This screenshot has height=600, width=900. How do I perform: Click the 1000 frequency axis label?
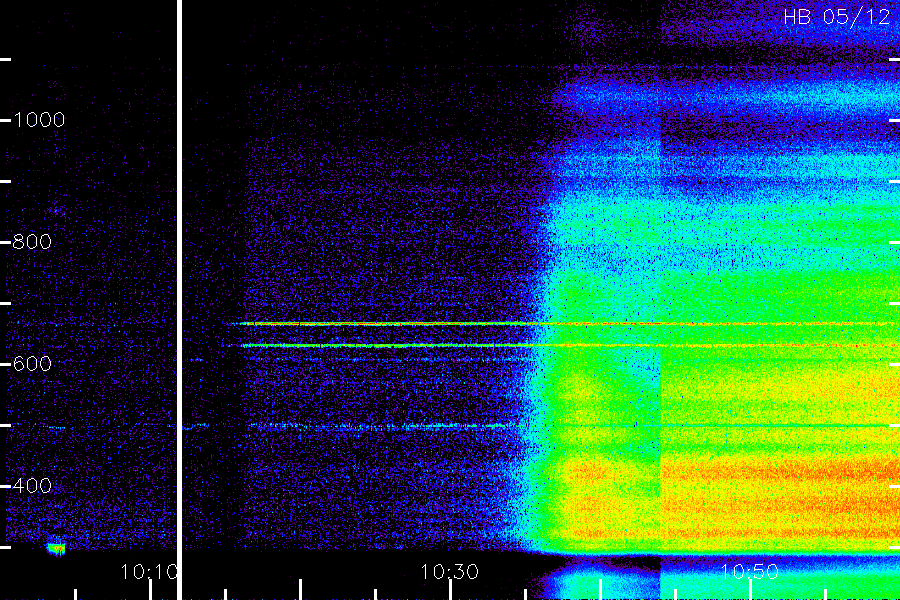(39, 120)
